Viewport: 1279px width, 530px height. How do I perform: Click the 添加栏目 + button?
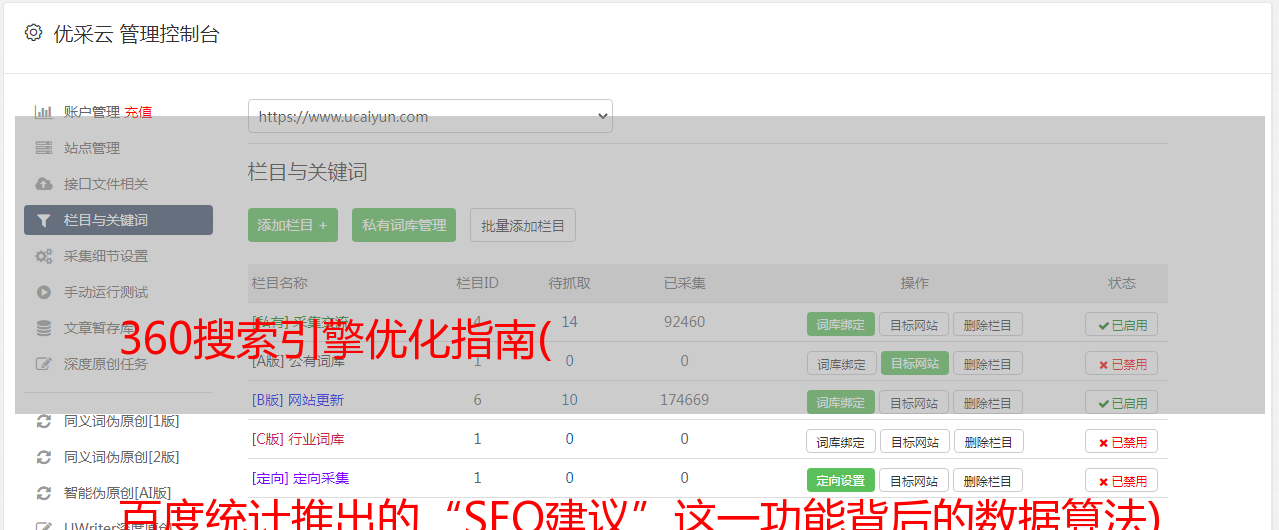pyautogui.click(x=293, y=225)
